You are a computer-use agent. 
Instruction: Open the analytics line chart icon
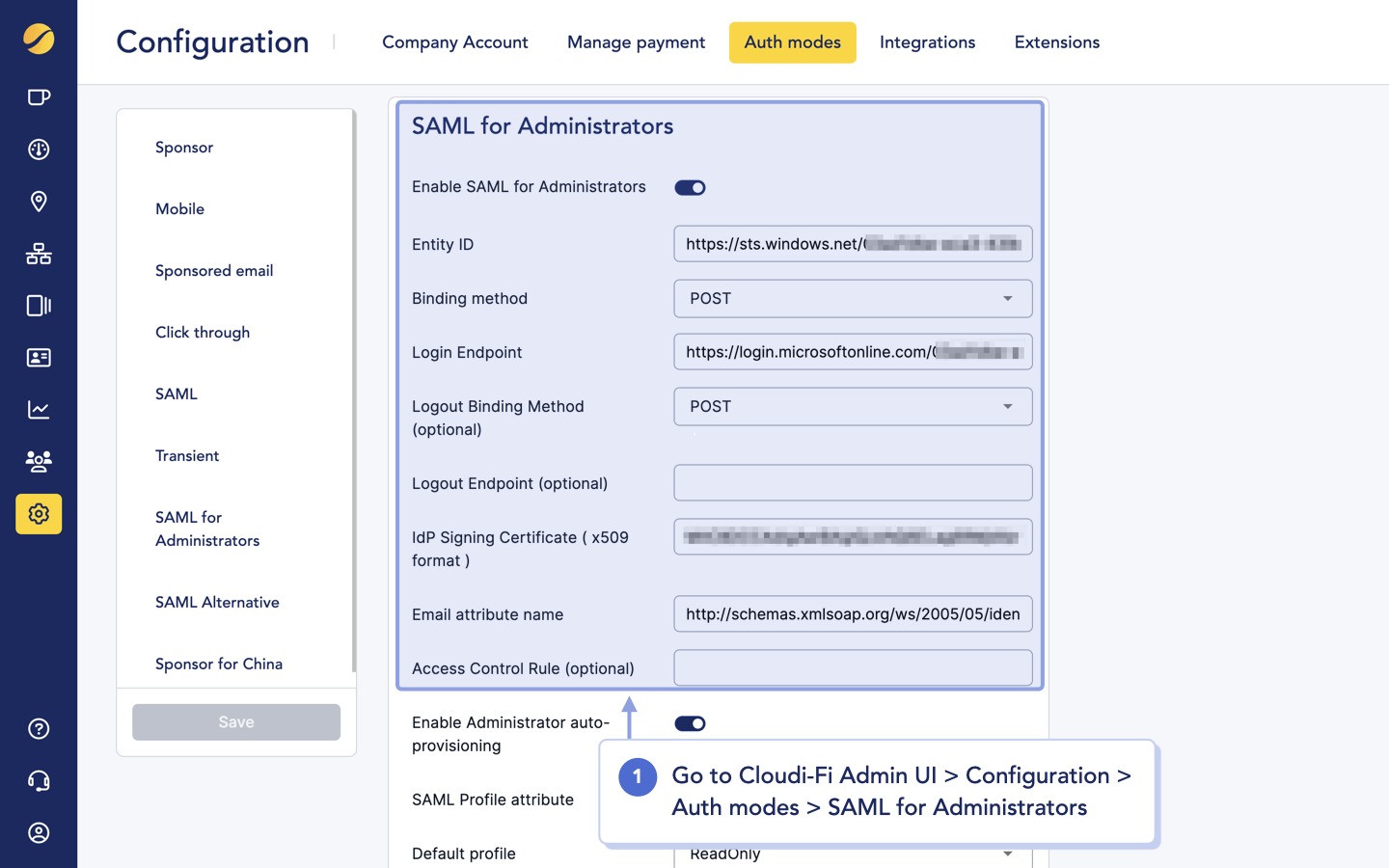click(x=39, y=409)
